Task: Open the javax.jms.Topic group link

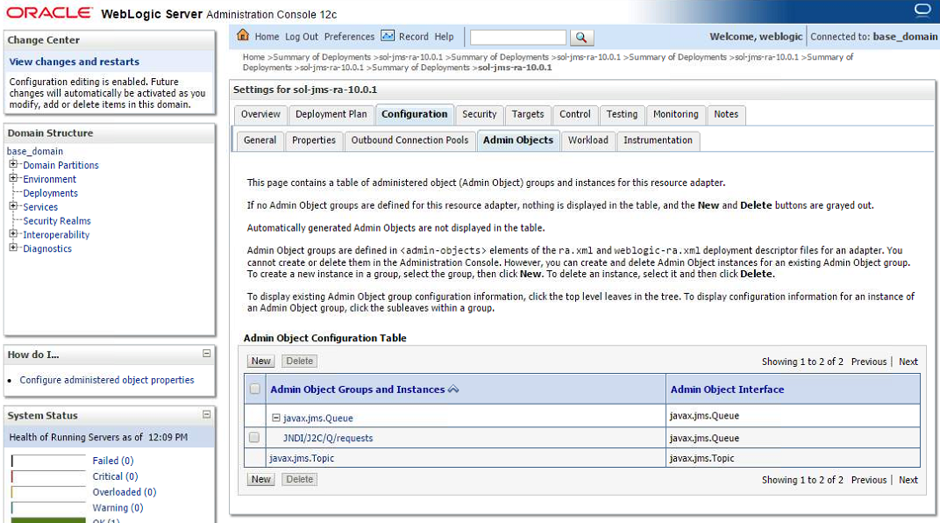Action: (x=302, y=458)
